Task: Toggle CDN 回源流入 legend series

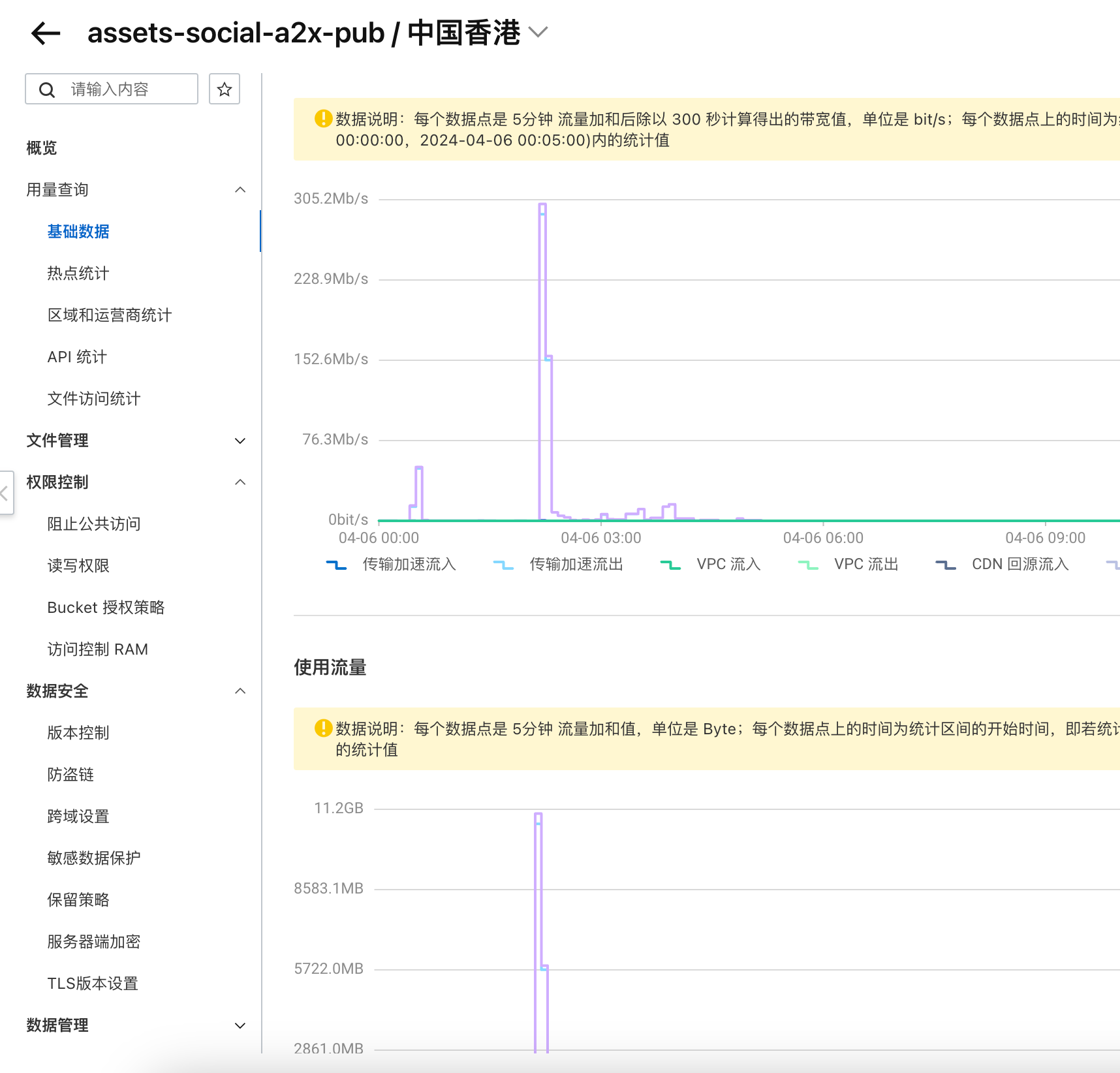Action: (x=1003, y=565)
